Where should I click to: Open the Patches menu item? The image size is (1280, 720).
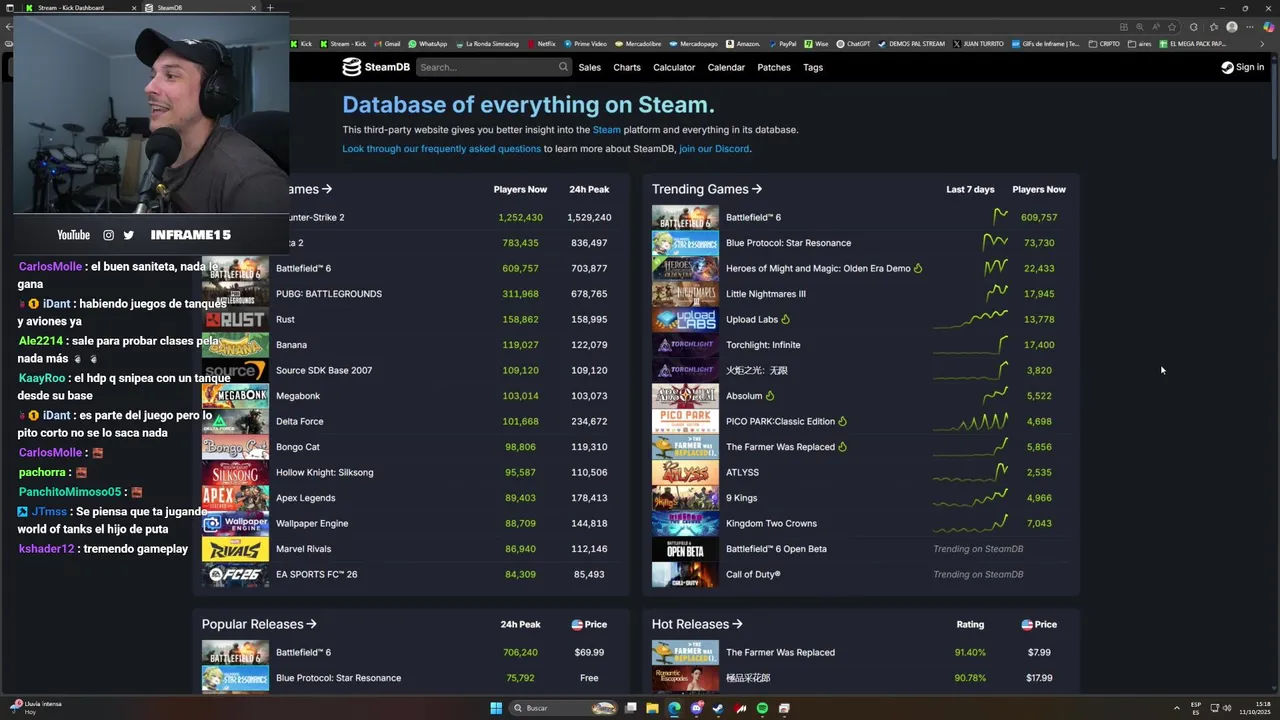[774, 67]
